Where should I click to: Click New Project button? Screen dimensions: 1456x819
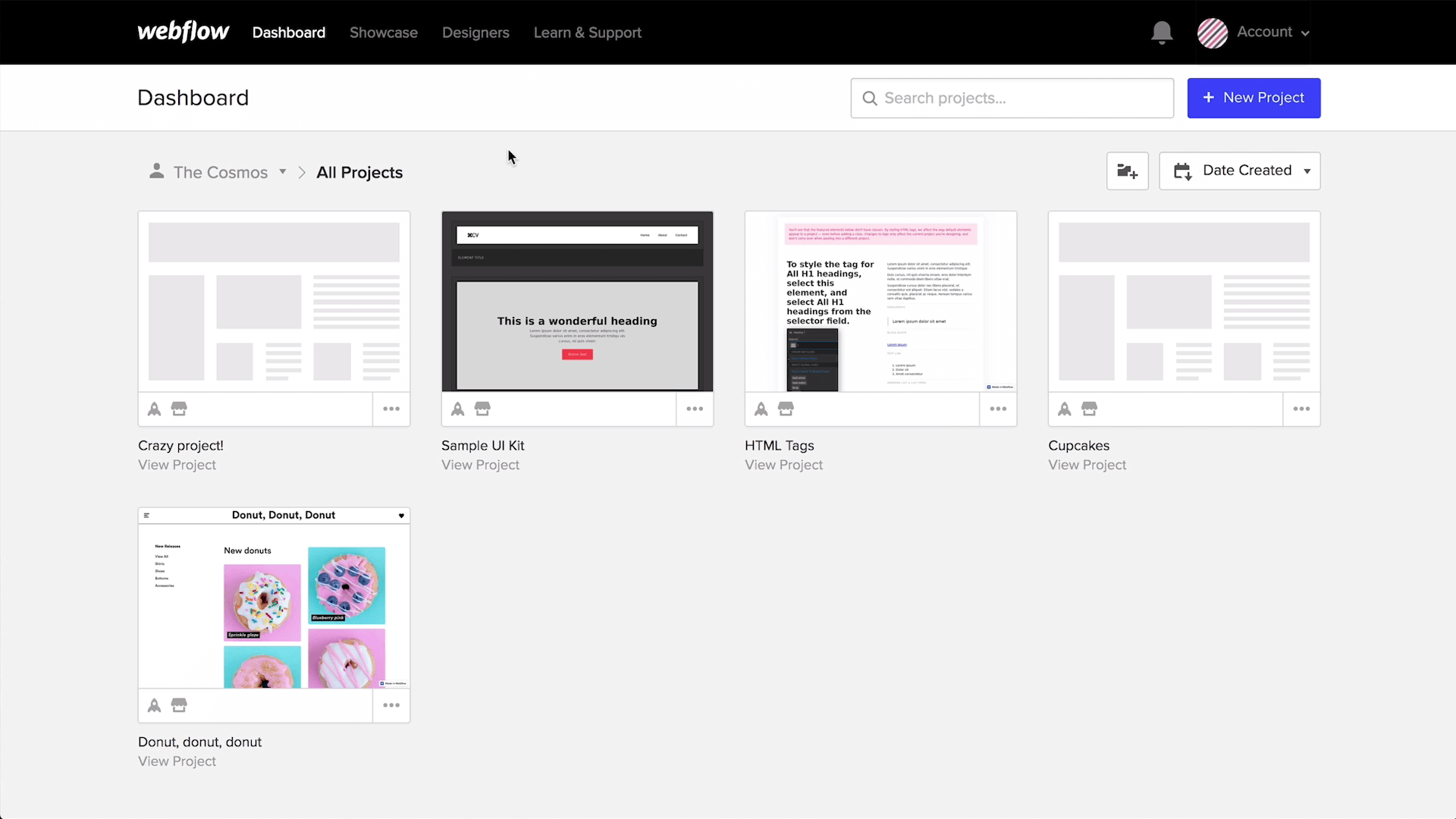coord(1254,97)
